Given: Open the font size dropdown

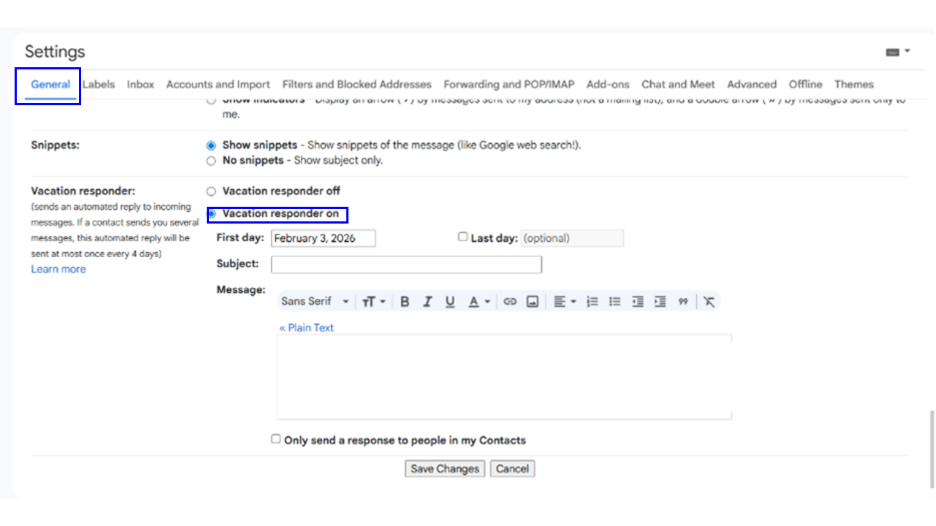Looking at the screenshot, I should [x=374, y=302].
